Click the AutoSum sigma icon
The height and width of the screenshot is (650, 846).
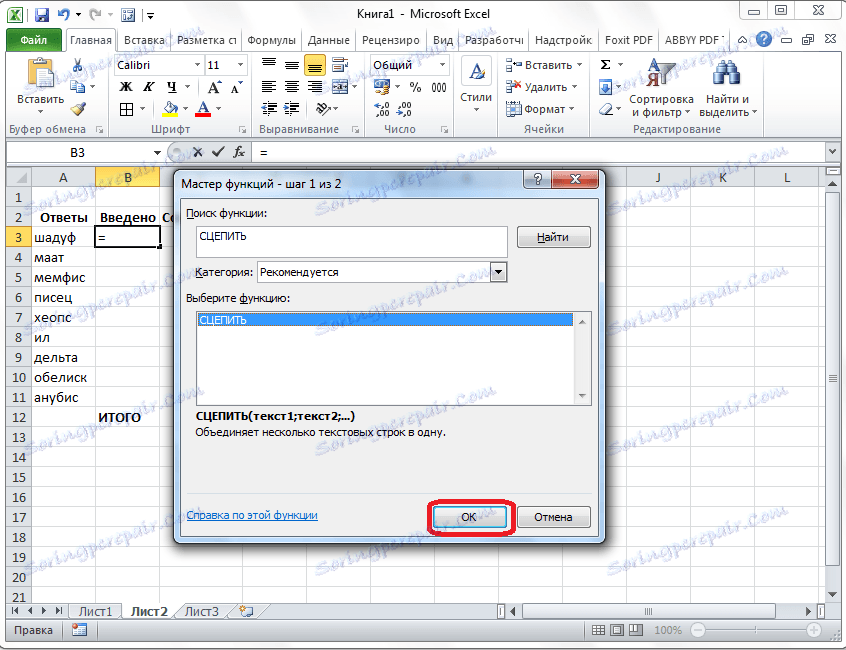point(606,65)
